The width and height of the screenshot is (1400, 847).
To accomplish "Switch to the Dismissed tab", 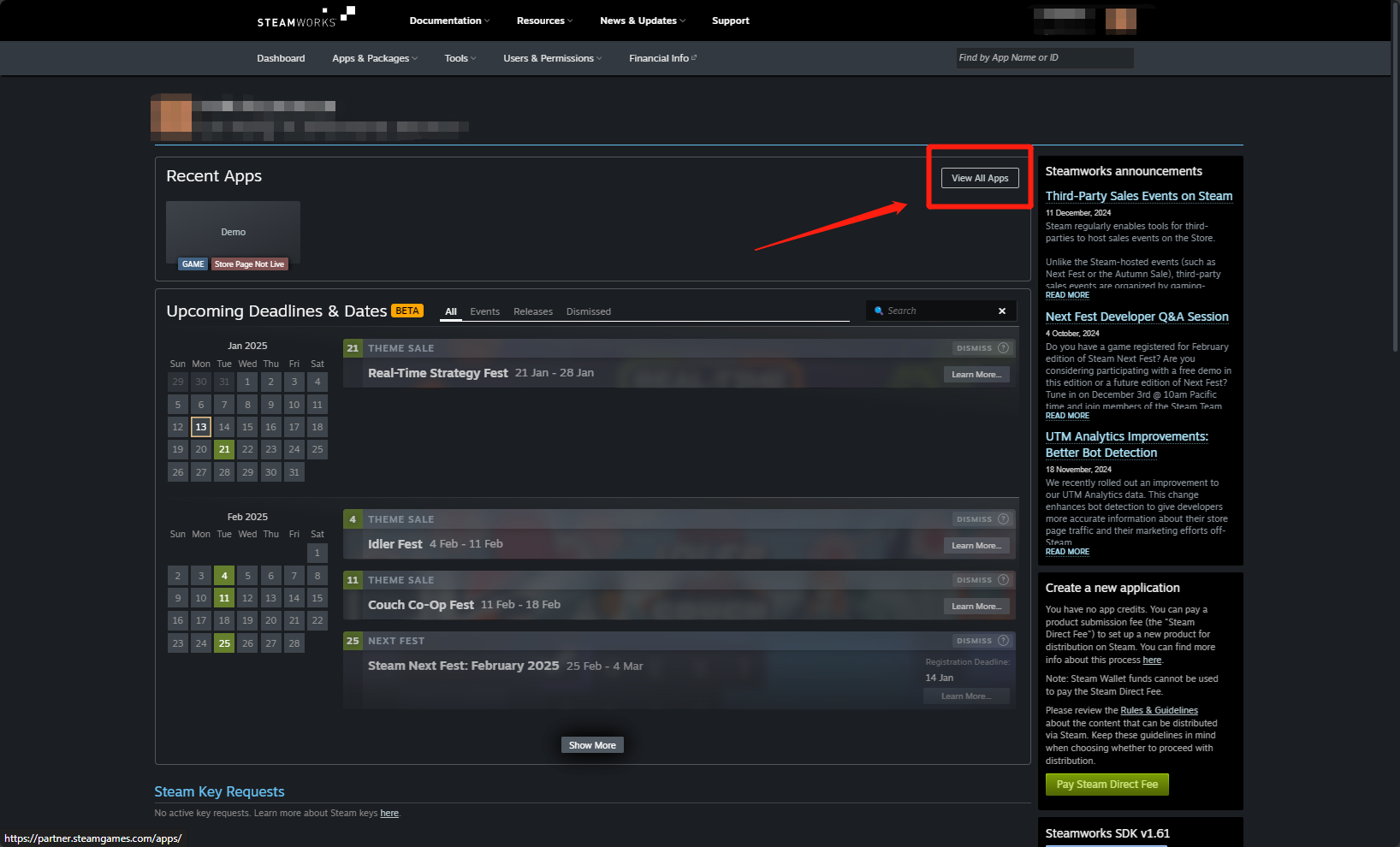I will tap(588, 311).
